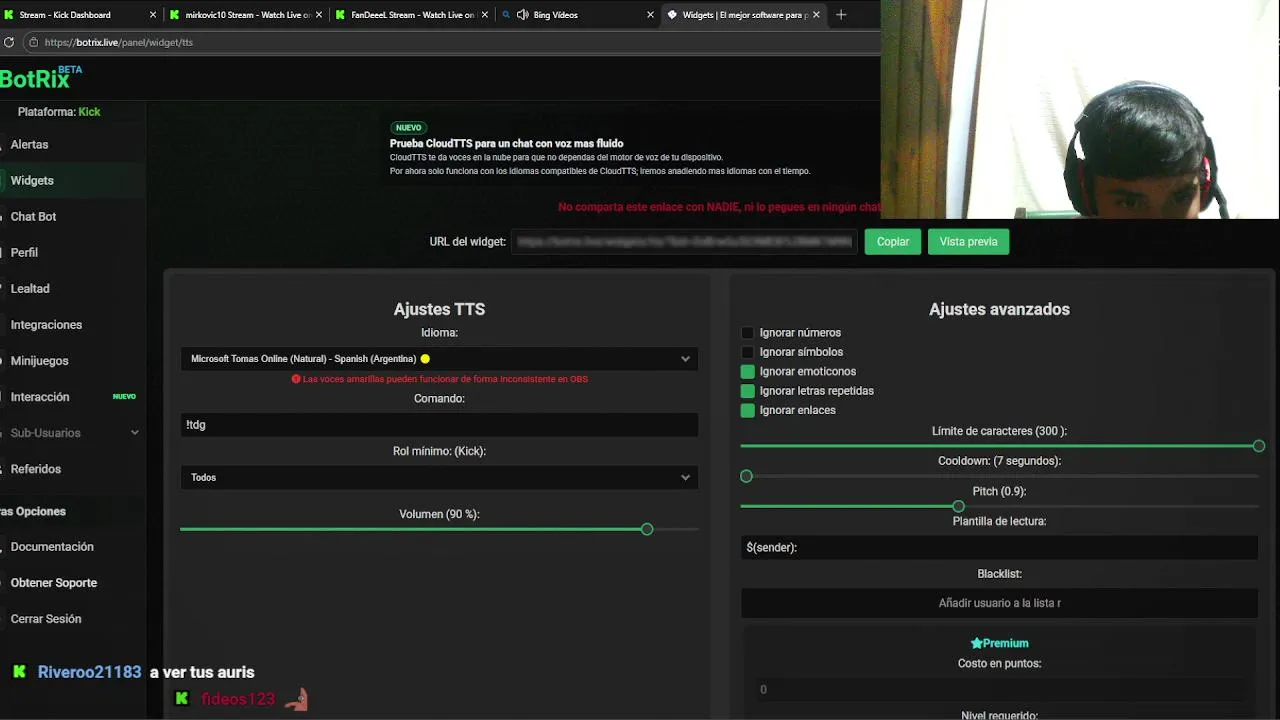Click the Blacklist add user field
The height and width of the screenshot is (720, 1280).
(999, 603)
